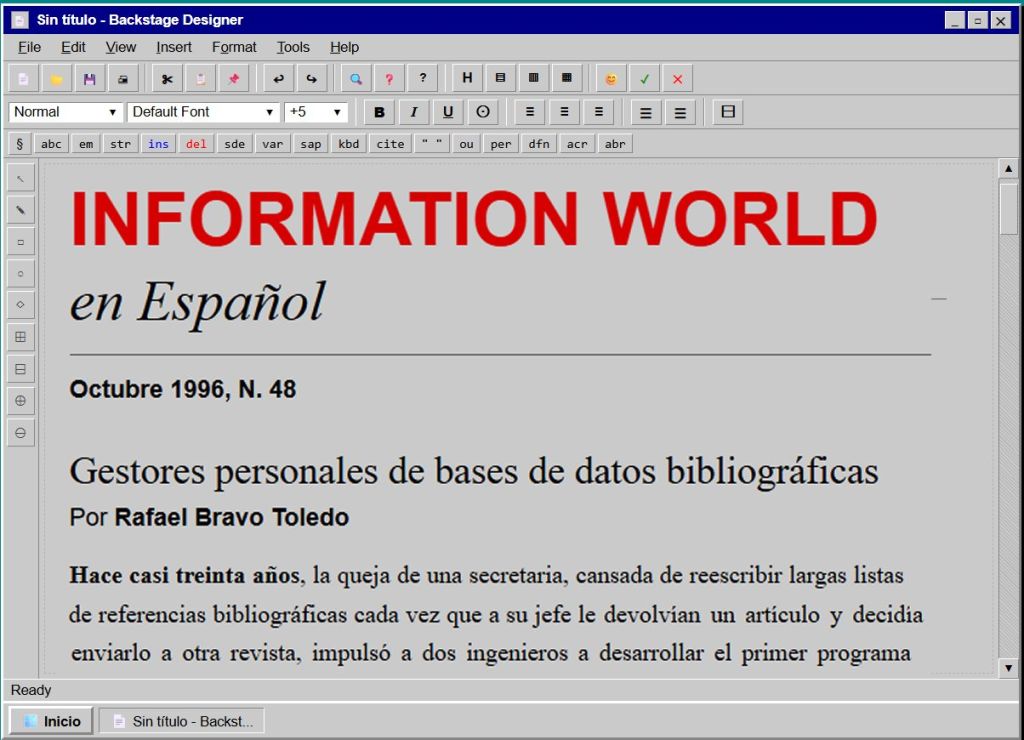Click the horizontal-split box icon after alignment
Viewport: 1024px width, 740px height.
728,112
